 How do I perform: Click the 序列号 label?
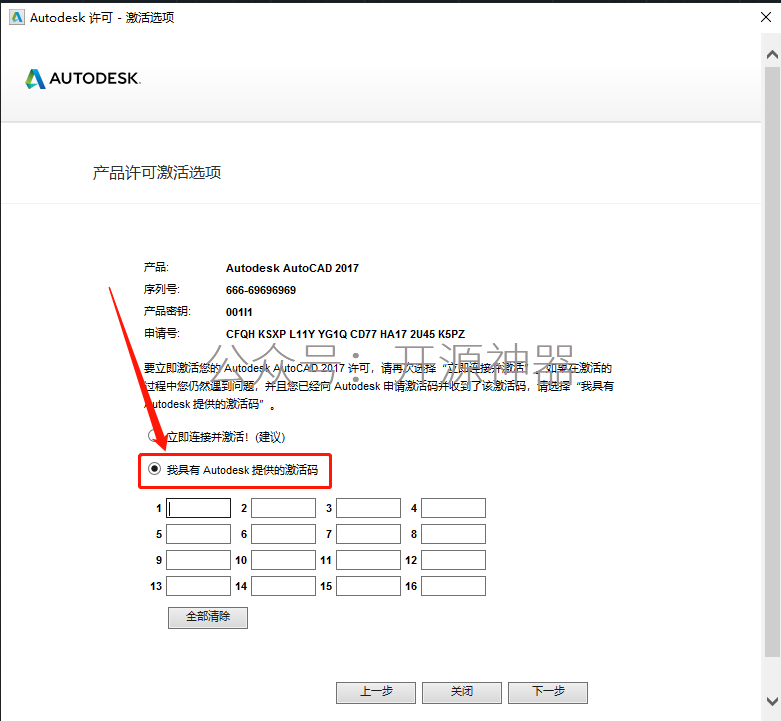pos(161,289)
